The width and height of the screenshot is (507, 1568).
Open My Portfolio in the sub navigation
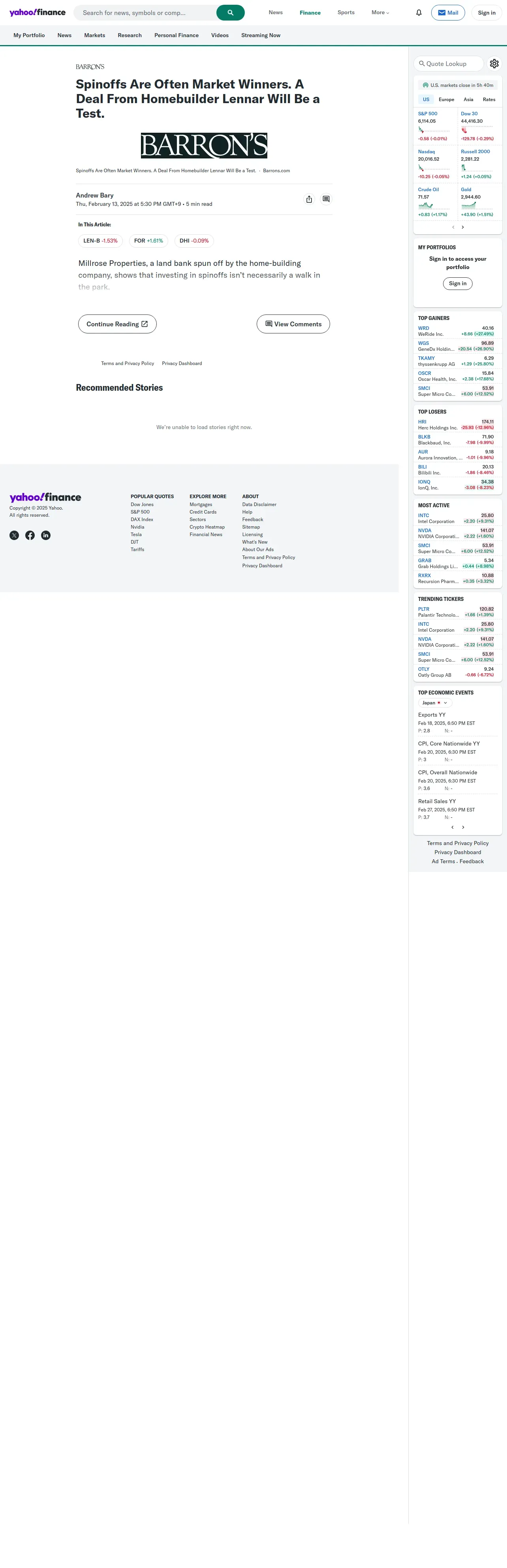[x=29, y=35]
